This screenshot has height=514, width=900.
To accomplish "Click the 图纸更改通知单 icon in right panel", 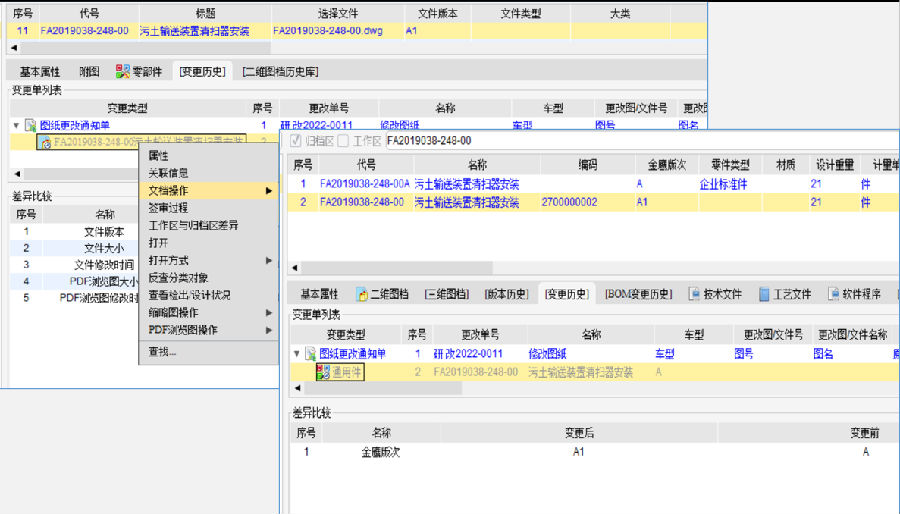I will coord(310,354).
